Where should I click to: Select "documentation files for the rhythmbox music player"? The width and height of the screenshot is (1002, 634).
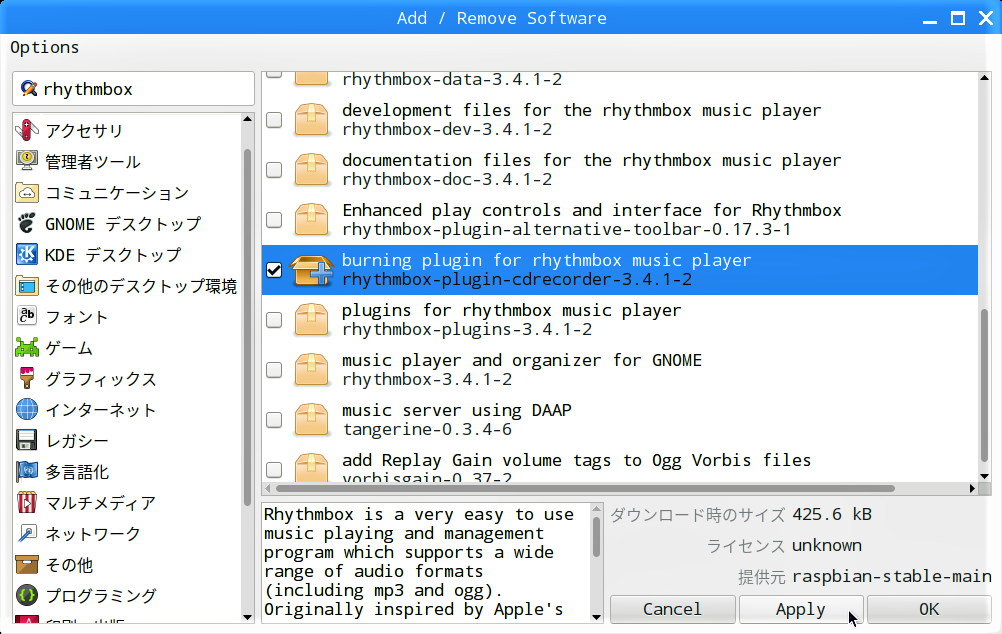tap(591, 160)
